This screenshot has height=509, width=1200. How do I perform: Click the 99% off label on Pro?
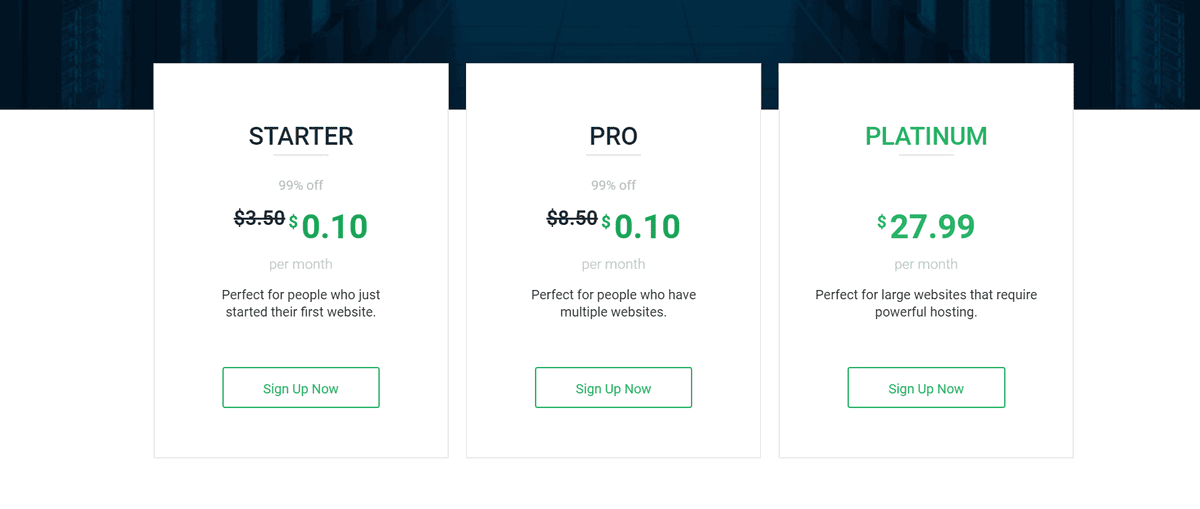tap(613, 185)
